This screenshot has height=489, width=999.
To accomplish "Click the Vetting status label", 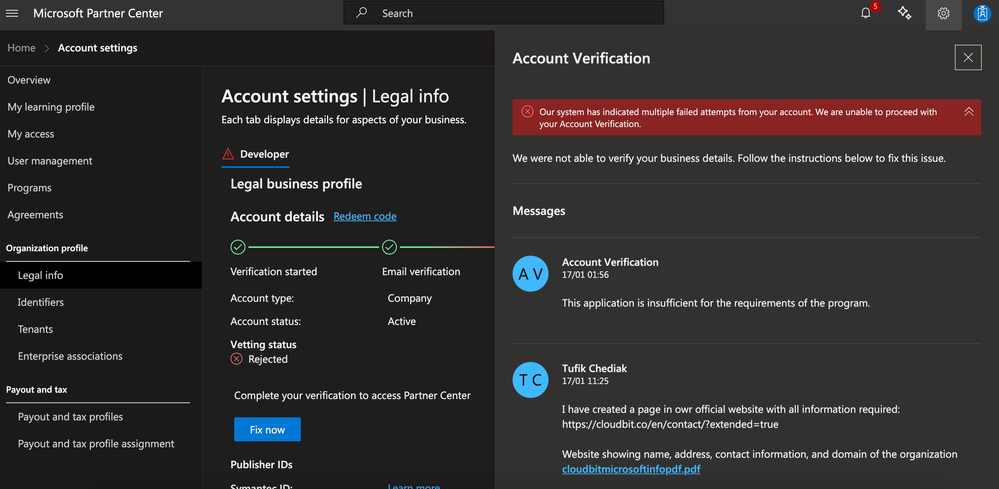I will point(264,344).
